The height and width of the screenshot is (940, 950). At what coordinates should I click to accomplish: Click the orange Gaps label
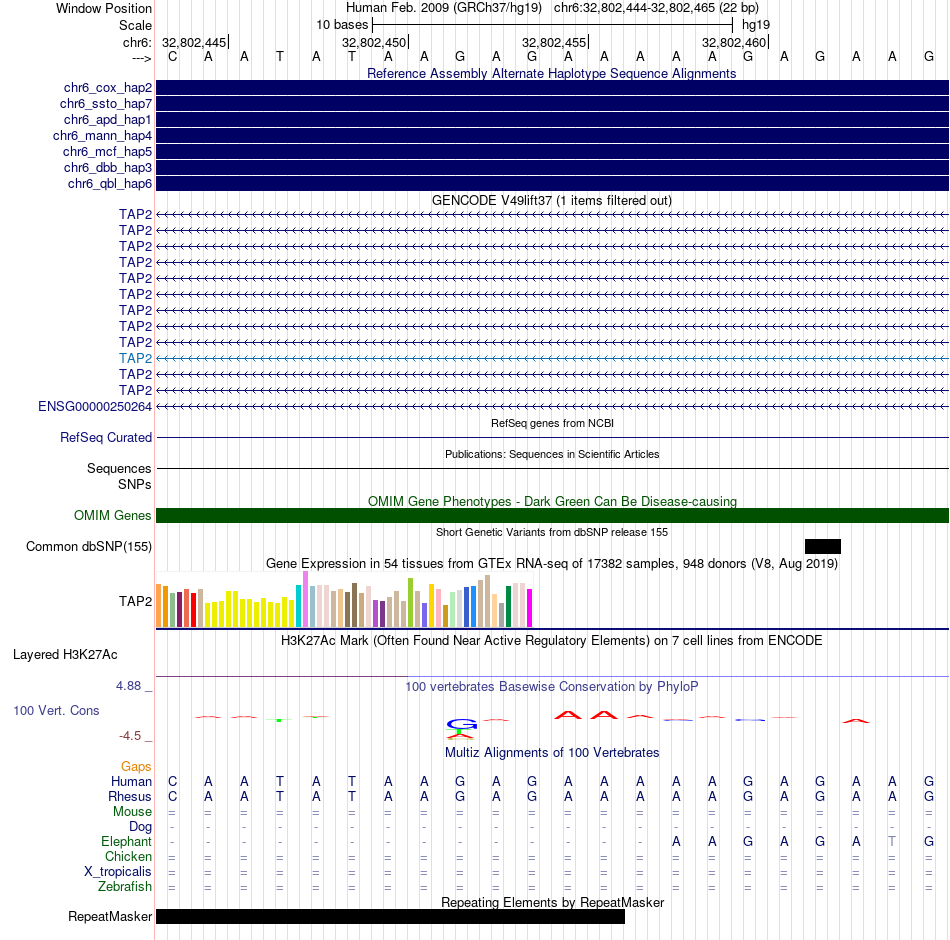coord(136,767)
